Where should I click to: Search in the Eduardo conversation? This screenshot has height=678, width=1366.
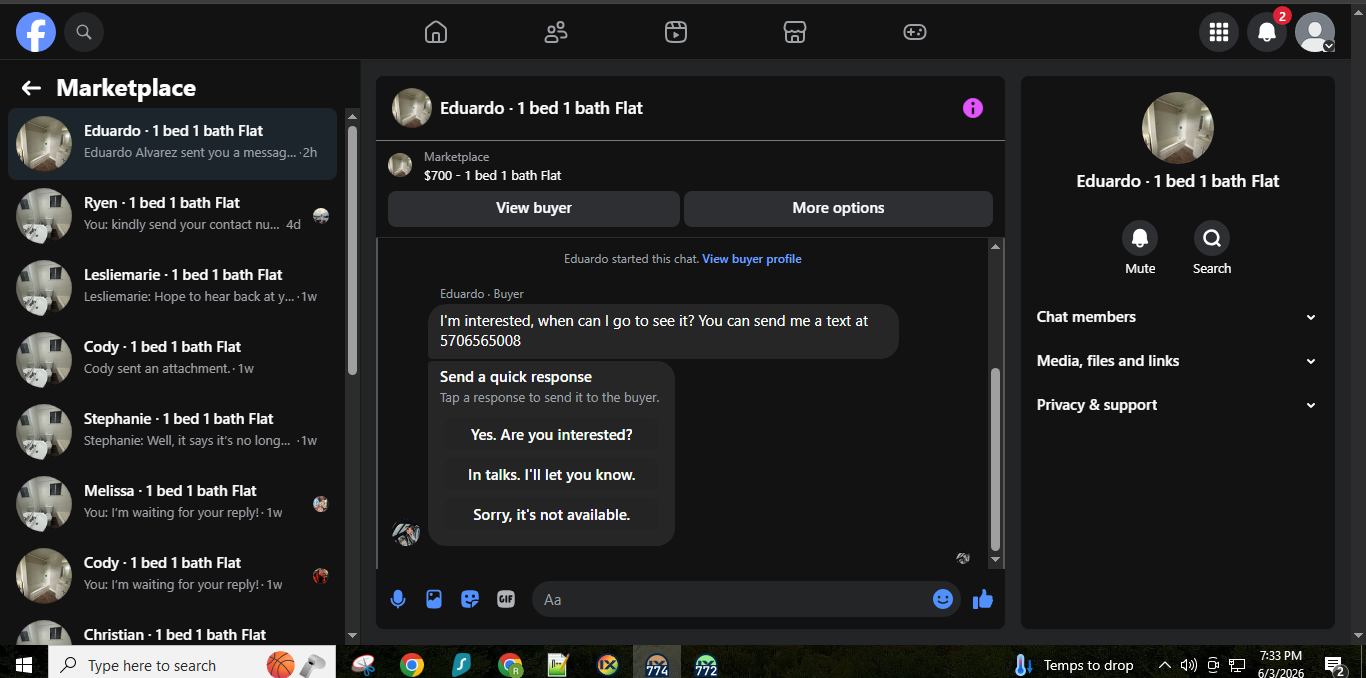[1212, 238]
